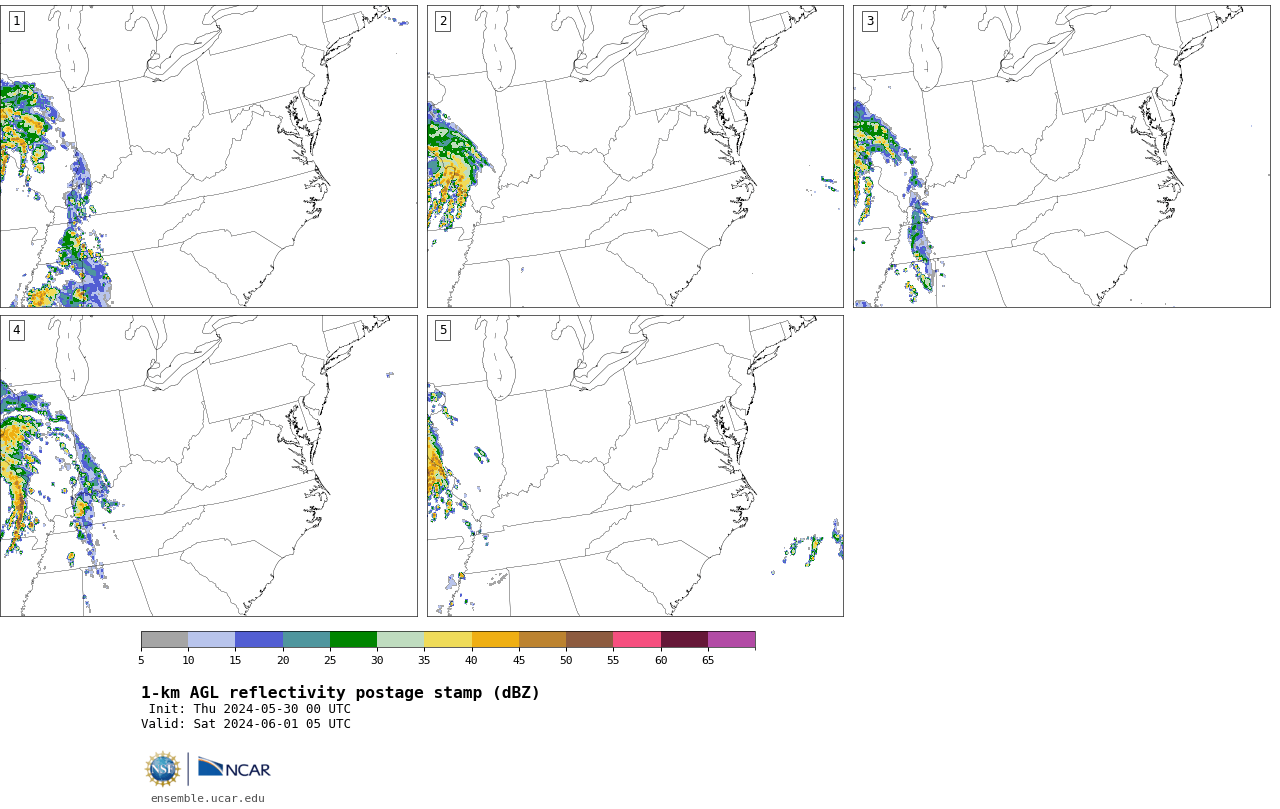Click the panel label number 5
Viewport: 1280px width, 809px height.
pyautogui.click(x=442, y=330)
